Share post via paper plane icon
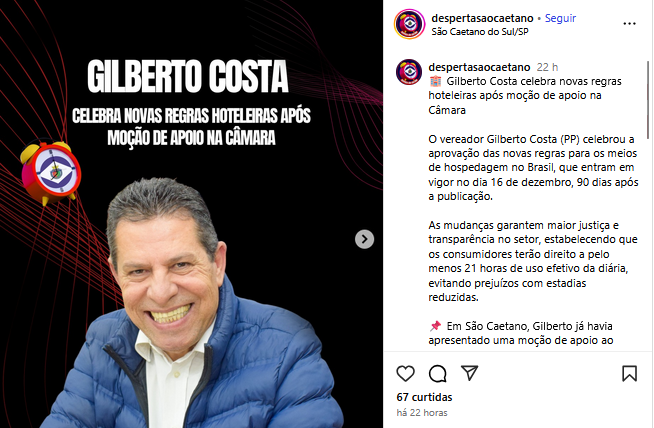This screenshot has width=654, height=428. coord(469,373)
